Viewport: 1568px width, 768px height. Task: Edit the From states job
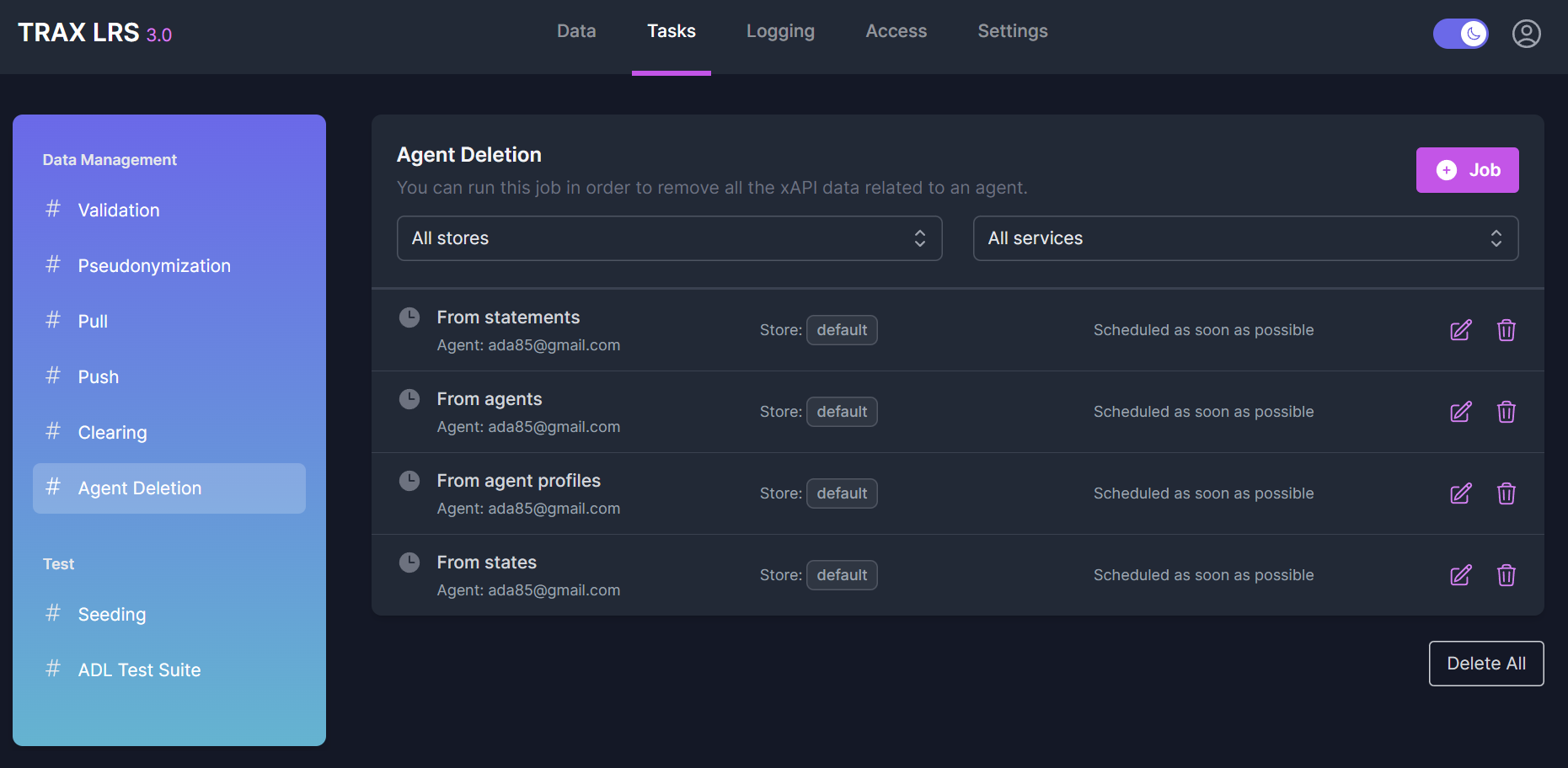pyautogui.click(x=1460, y=575)
